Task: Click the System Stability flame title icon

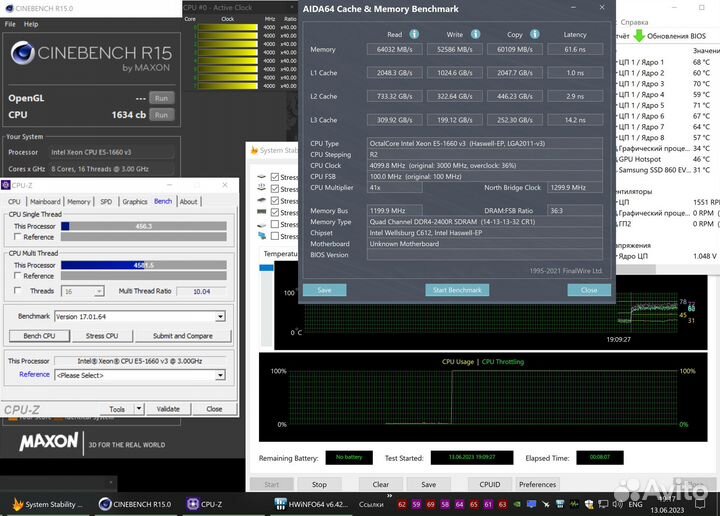Action: click(x=254, y=150)
